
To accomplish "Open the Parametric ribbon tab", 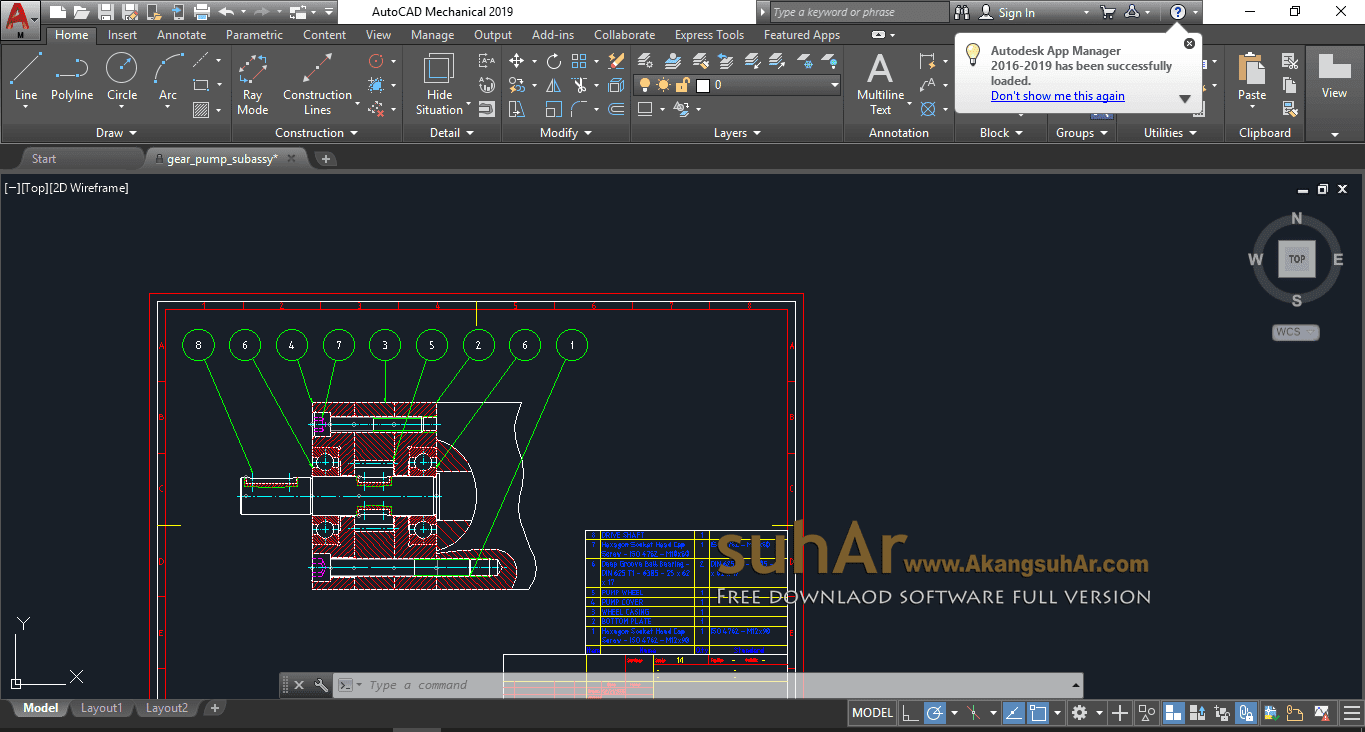I will click(x=254, y=35).
